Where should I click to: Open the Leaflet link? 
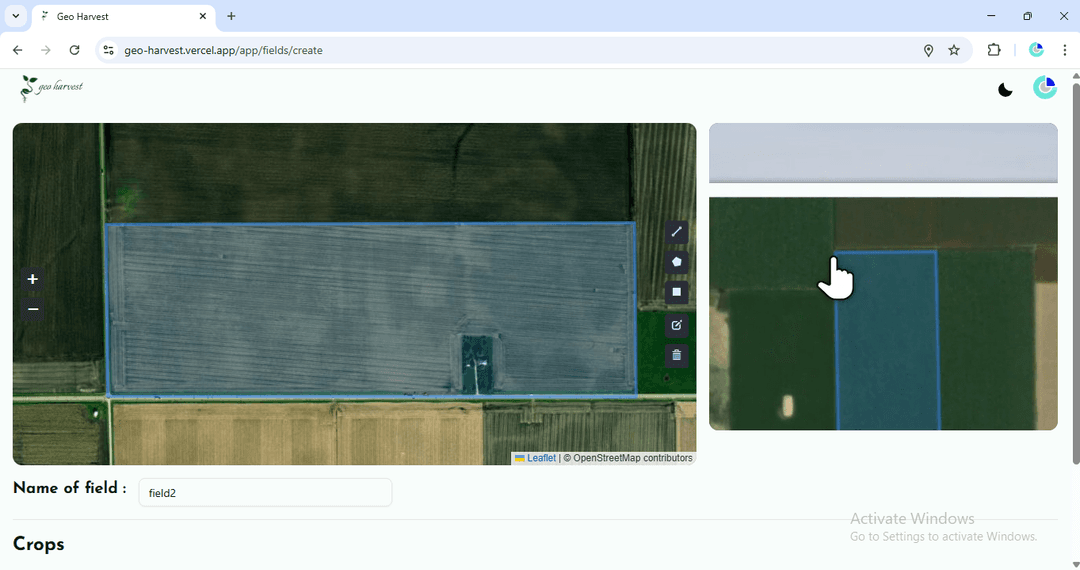click(541, 458)
